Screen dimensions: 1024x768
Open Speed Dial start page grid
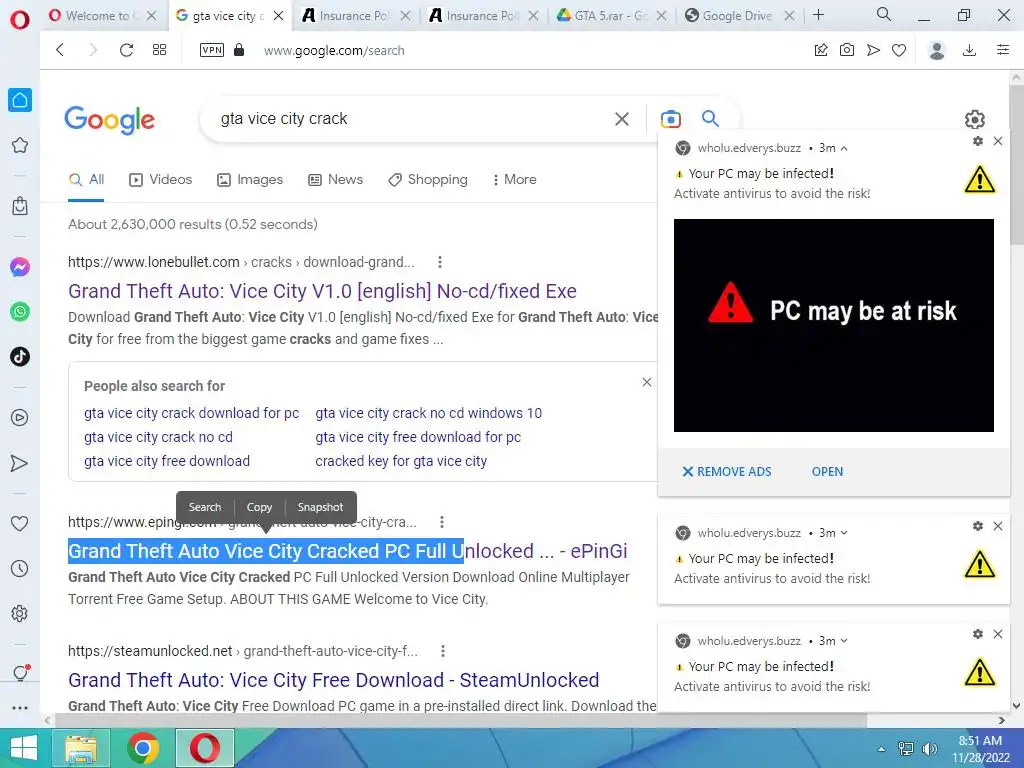click(159, 50)
